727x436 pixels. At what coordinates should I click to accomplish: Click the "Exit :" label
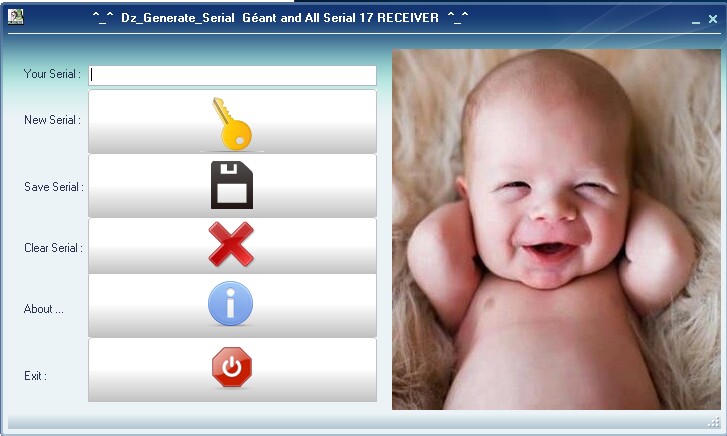[x=35, y=376]
